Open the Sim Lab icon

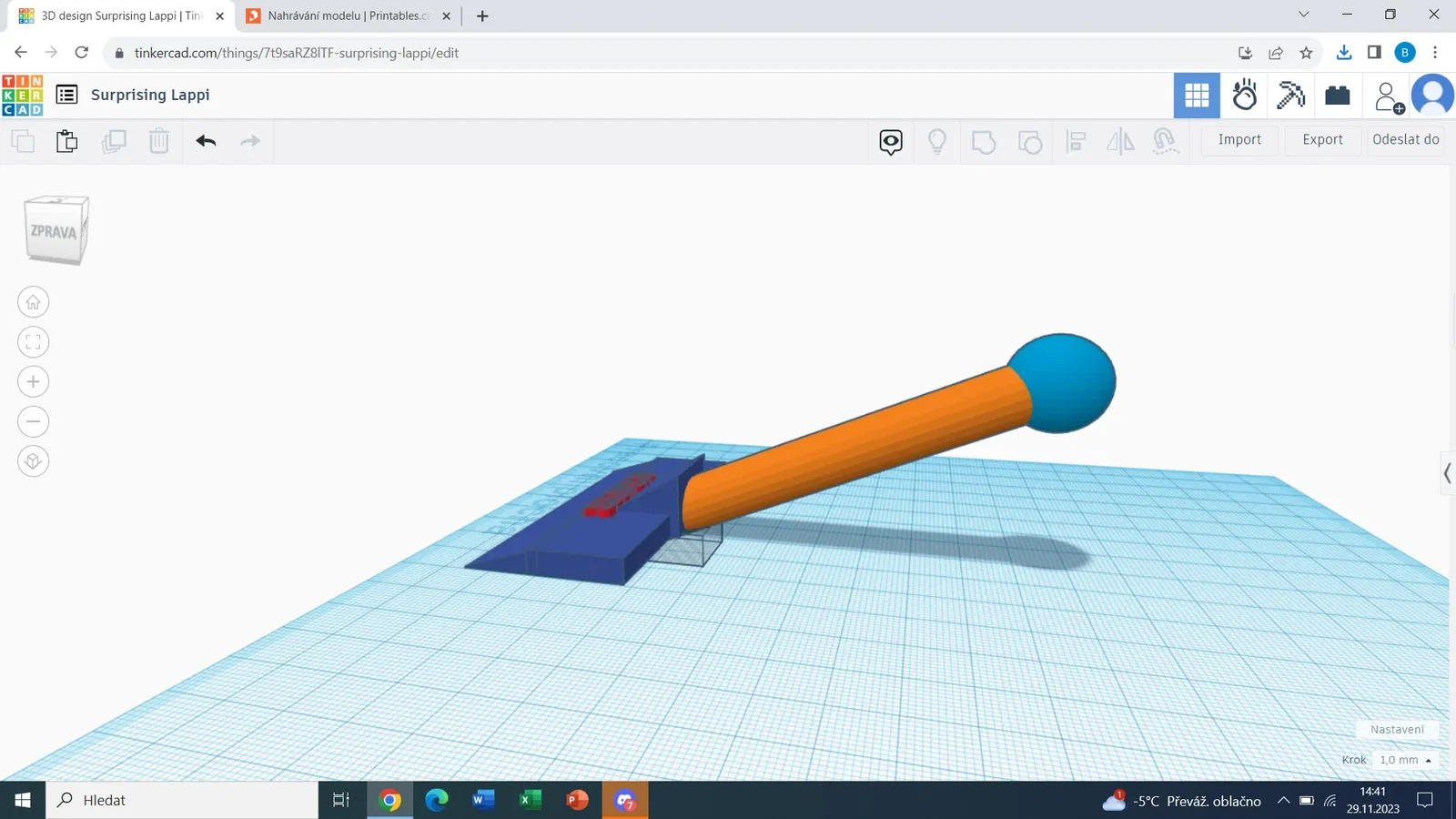1244,95
